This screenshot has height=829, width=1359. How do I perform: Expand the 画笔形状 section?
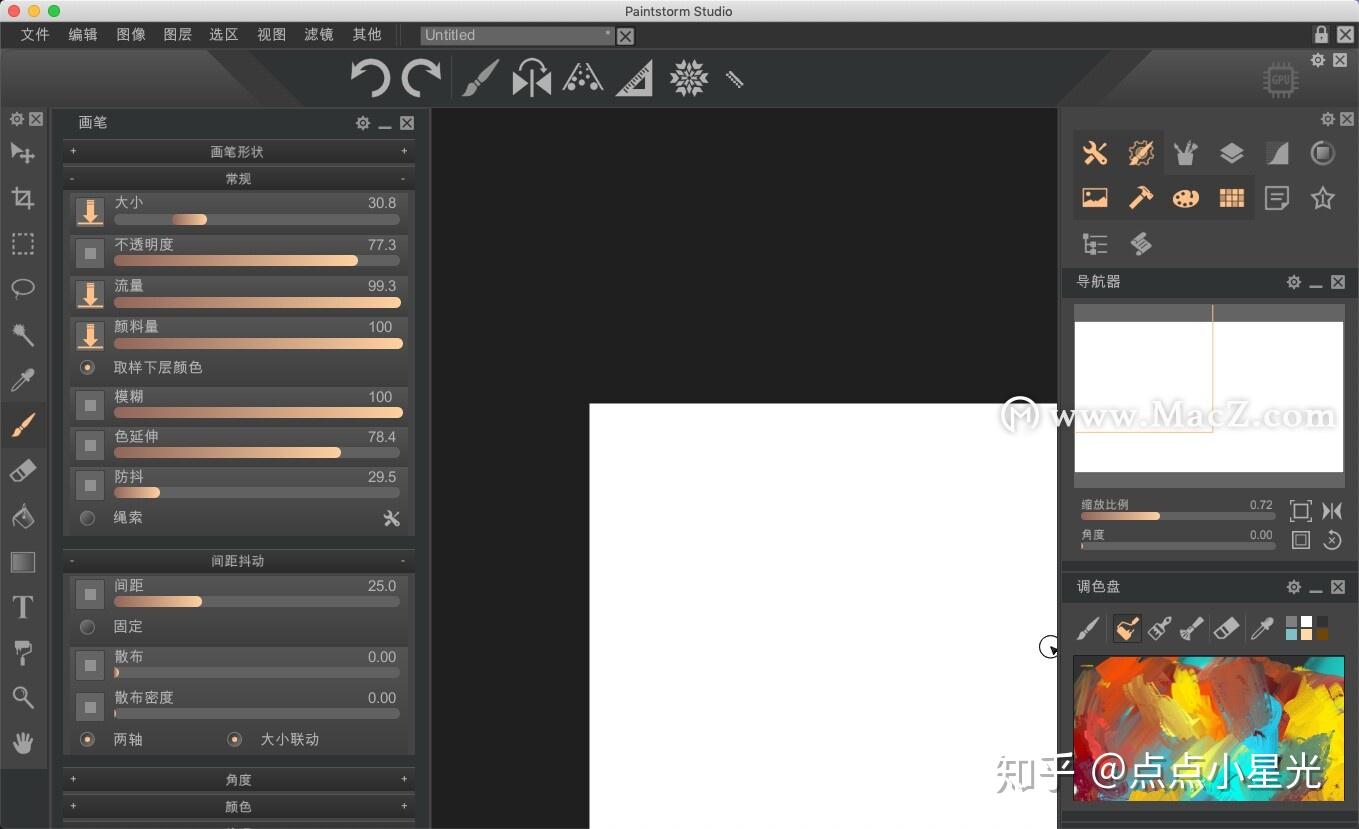(237, 151)
